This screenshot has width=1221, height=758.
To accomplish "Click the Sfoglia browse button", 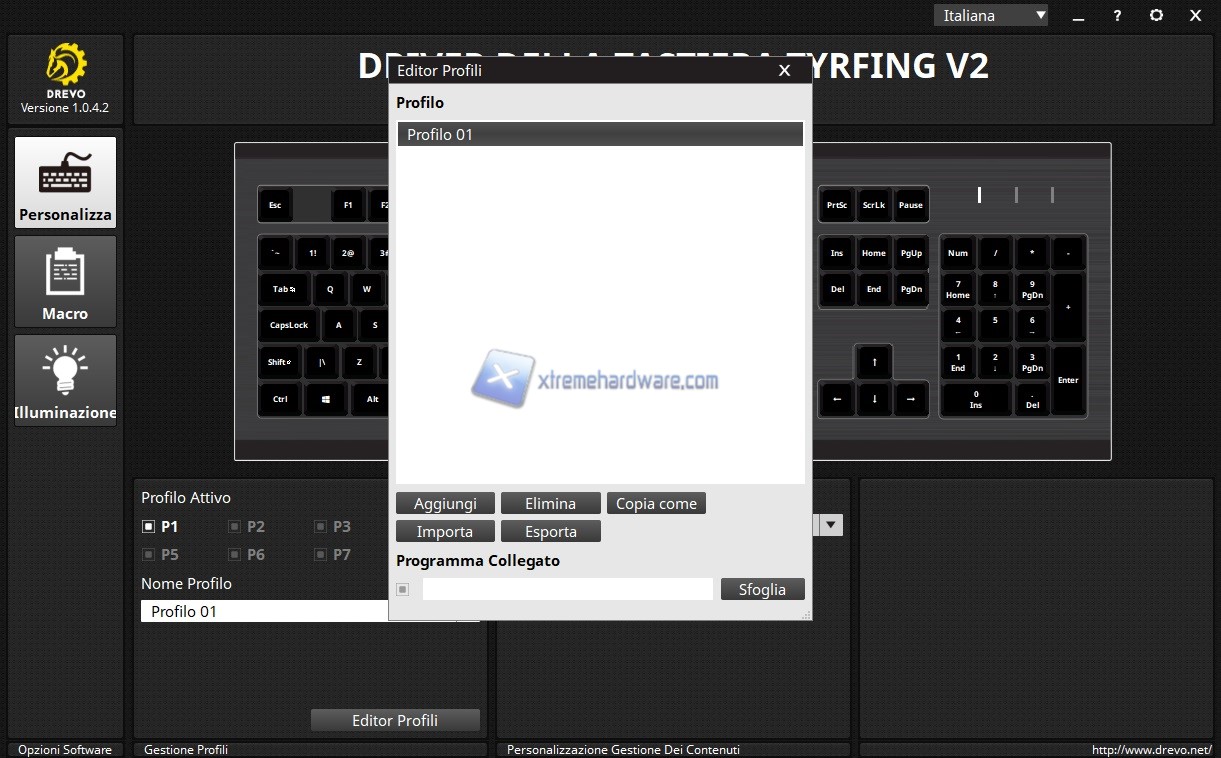I will (762, 589).
